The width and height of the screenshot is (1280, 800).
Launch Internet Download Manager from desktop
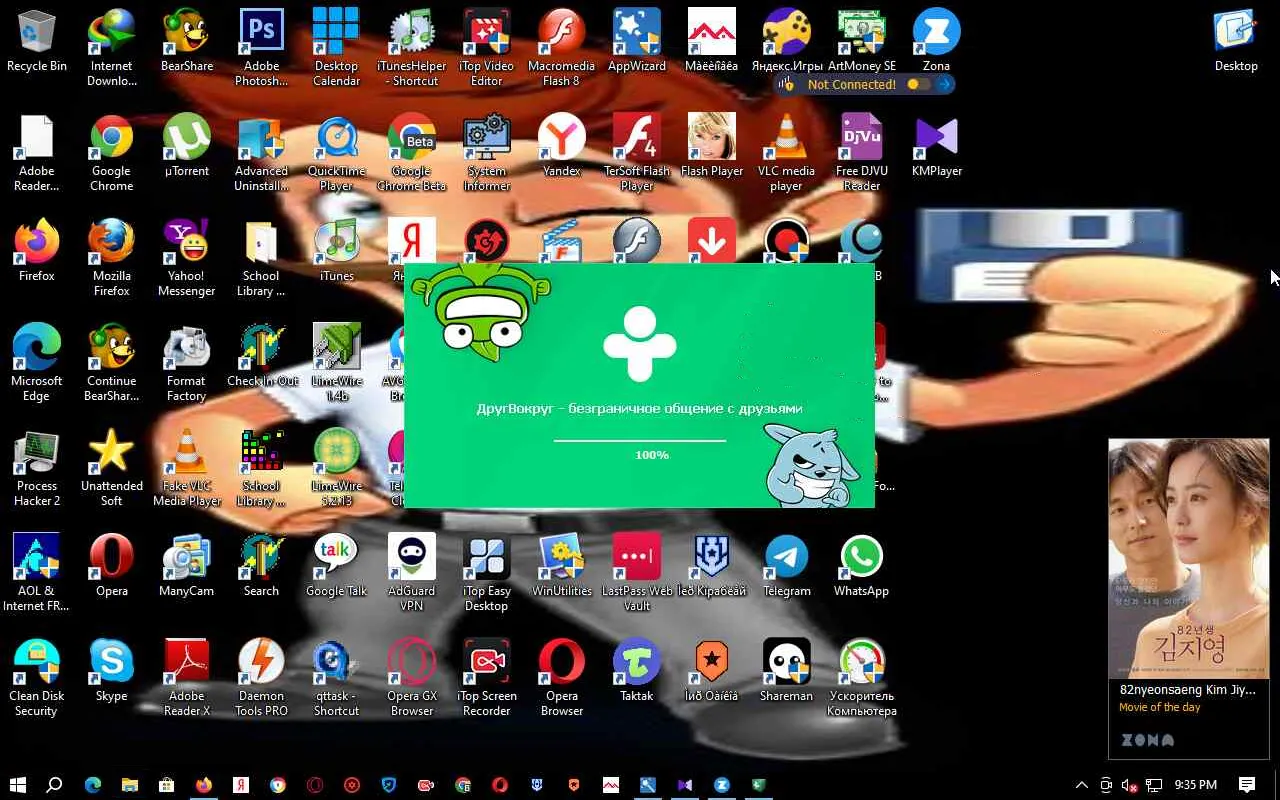(111, 48)
